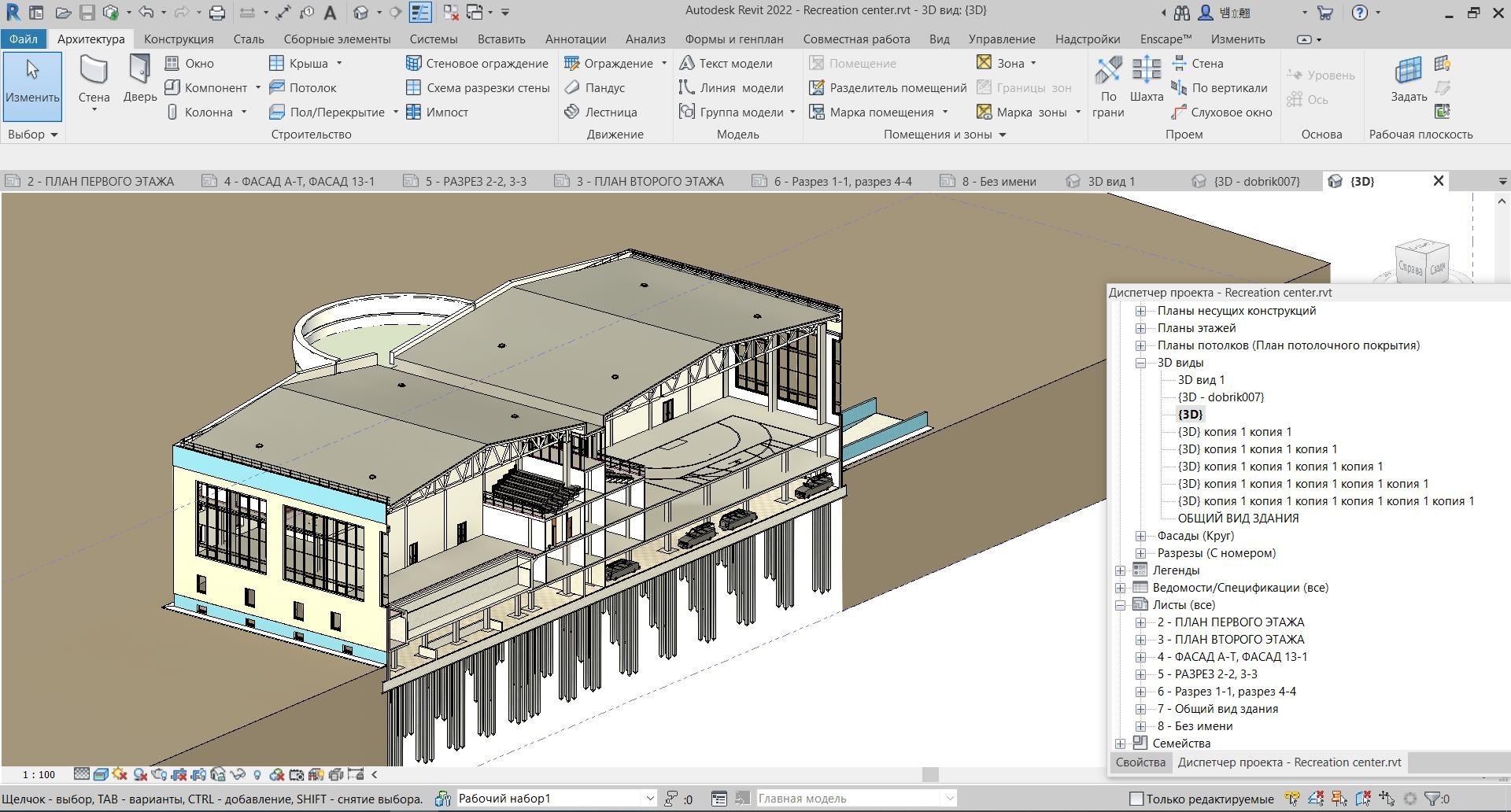Click the Save icon in quick access toolbar
1511x812 pixels.
87,13
